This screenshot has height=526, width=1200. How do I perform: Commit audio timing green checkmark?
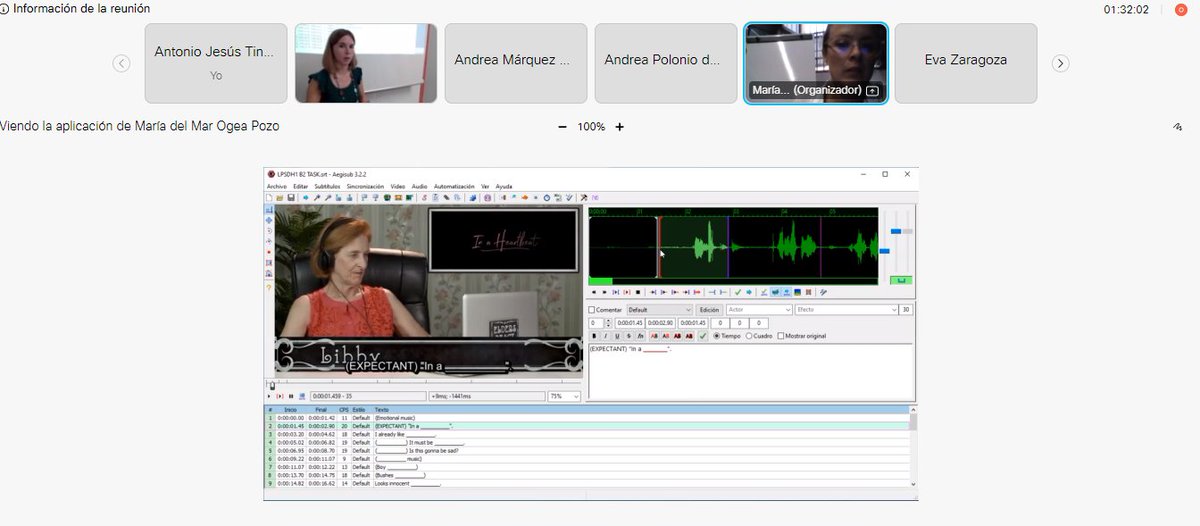[738, 292]
